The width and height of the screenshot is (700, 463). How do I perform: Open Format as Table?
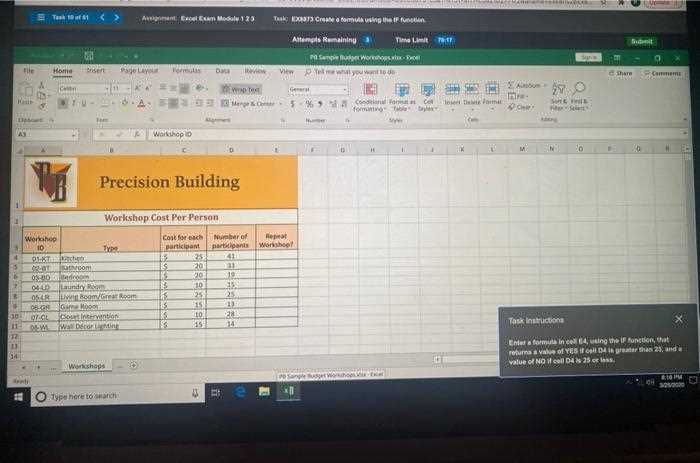(402, 97)
